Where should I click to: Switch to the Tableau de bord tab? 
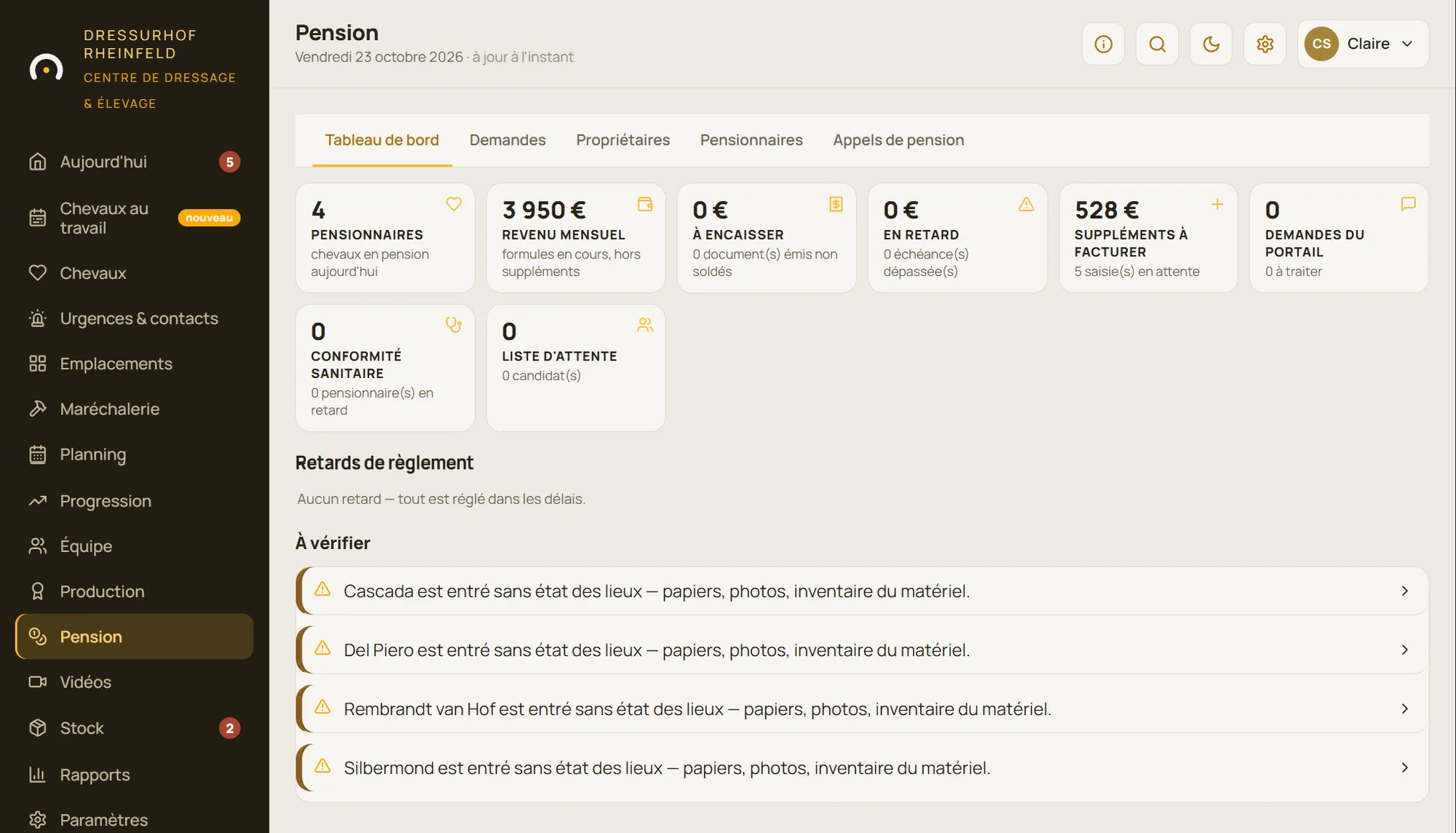pos(382,141)
